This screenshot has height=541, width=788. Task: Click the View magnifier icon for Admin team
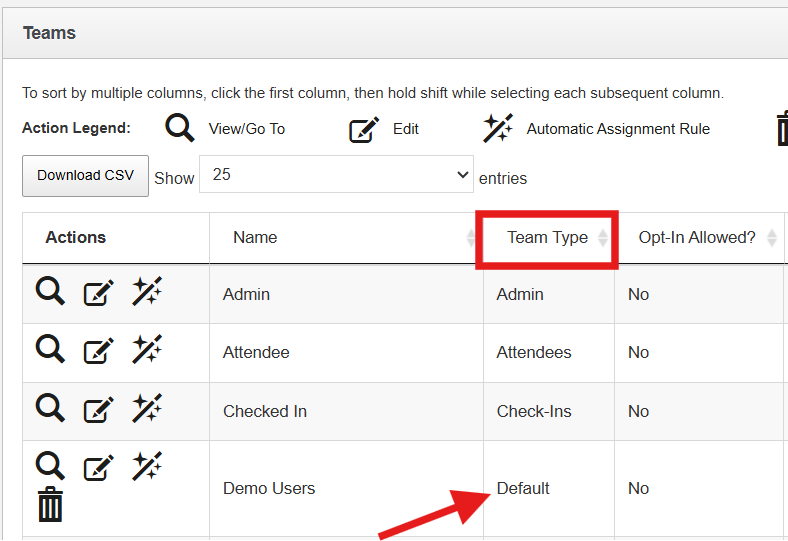[x=50, y=292]
